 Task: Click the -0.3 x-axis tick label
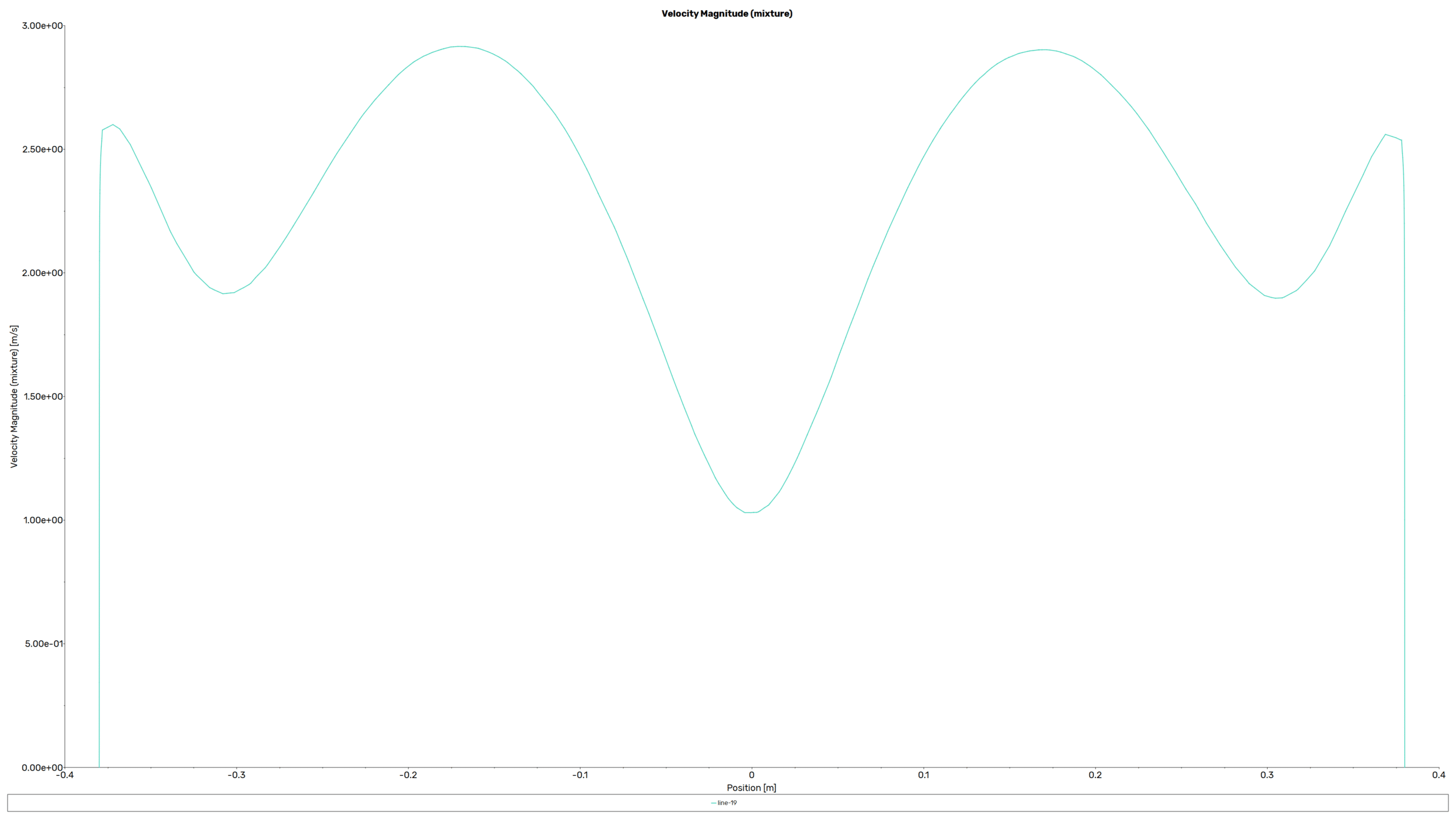236,775
